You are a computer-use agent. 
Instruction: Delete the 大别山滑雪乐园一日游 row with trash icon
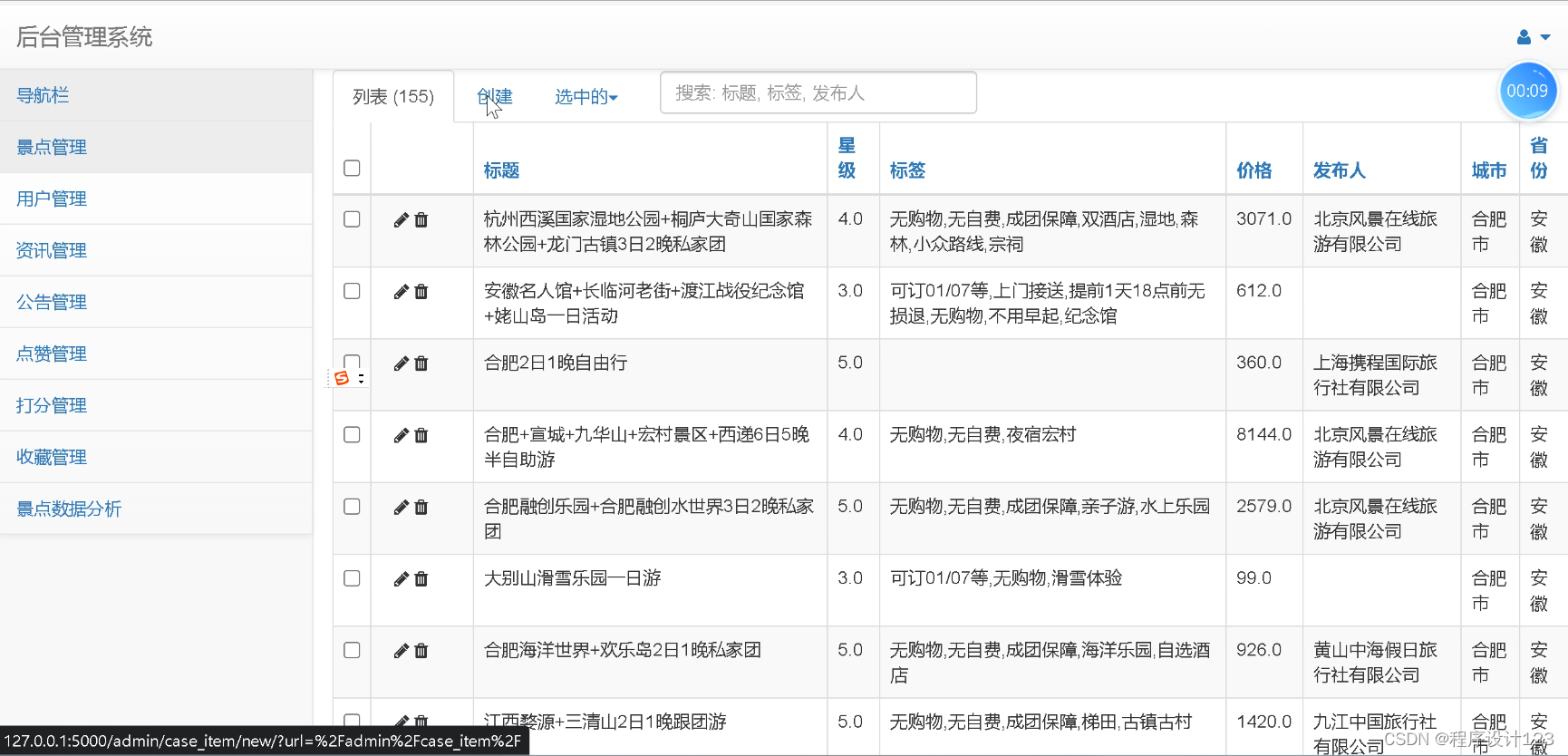tap(421, 579)
